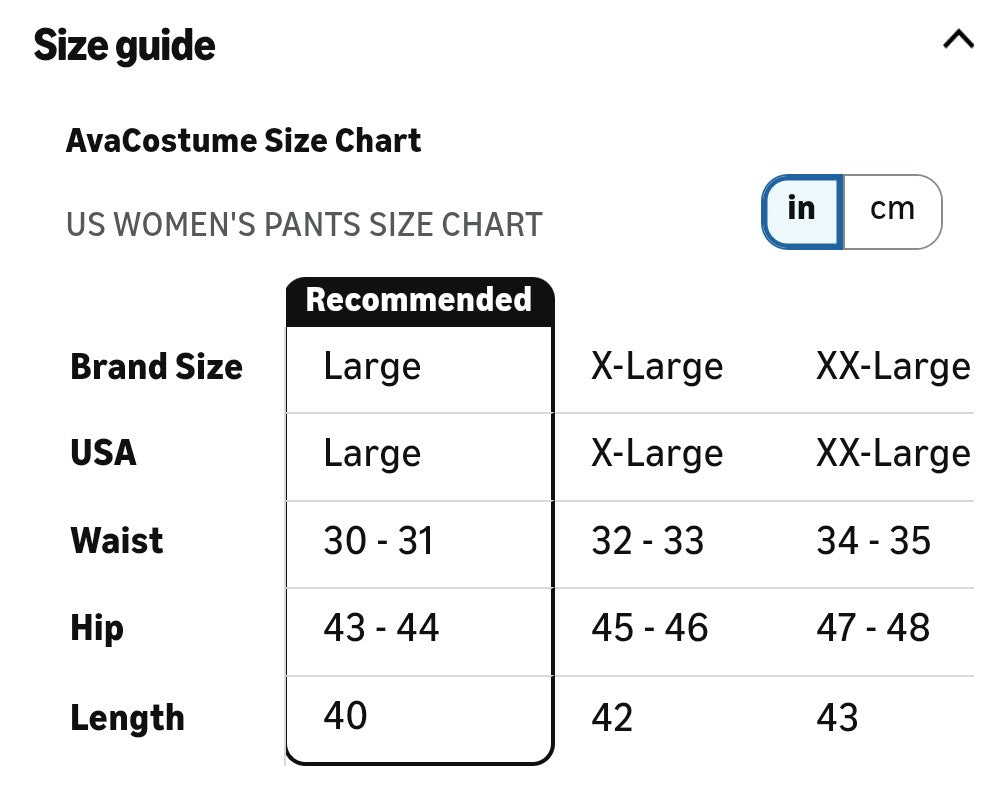Click US WOMEN'S PANTS SIZE CHART subtitle
1008x788 pixels.
point(304,225)
